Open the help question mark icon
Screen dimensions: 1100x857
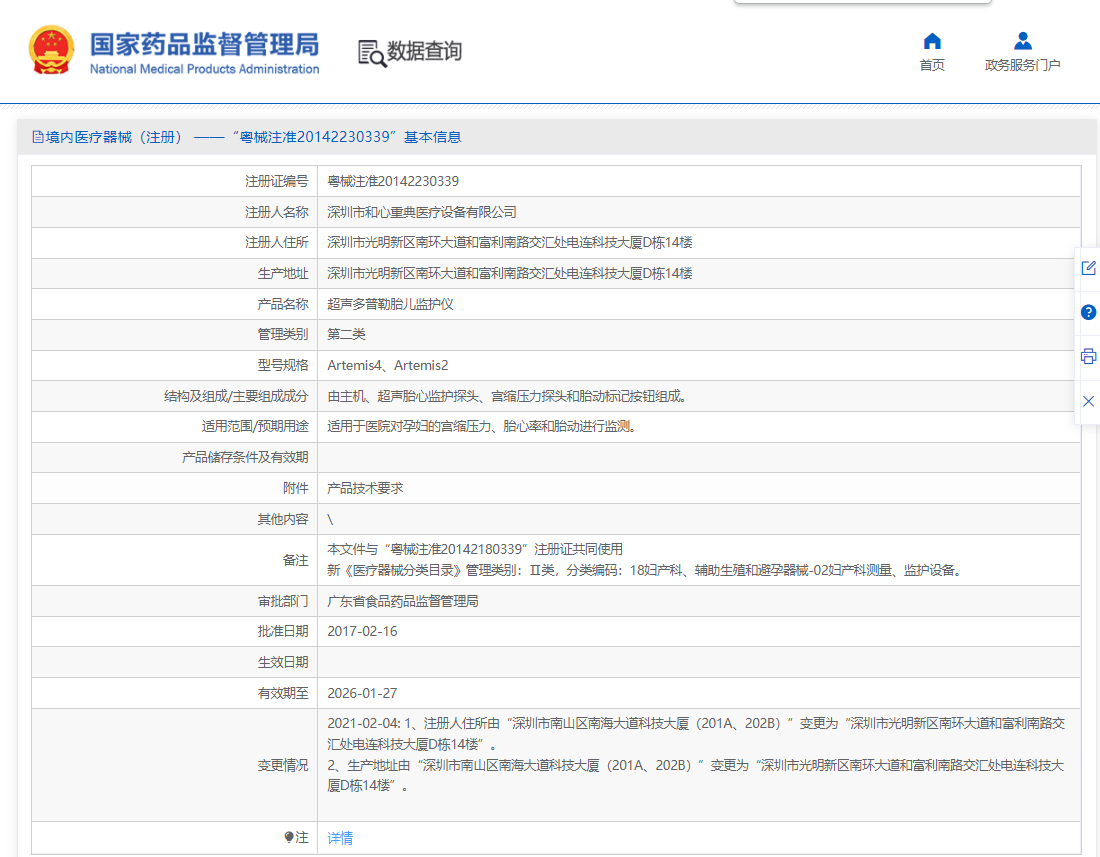click(x=1088, y=312)
